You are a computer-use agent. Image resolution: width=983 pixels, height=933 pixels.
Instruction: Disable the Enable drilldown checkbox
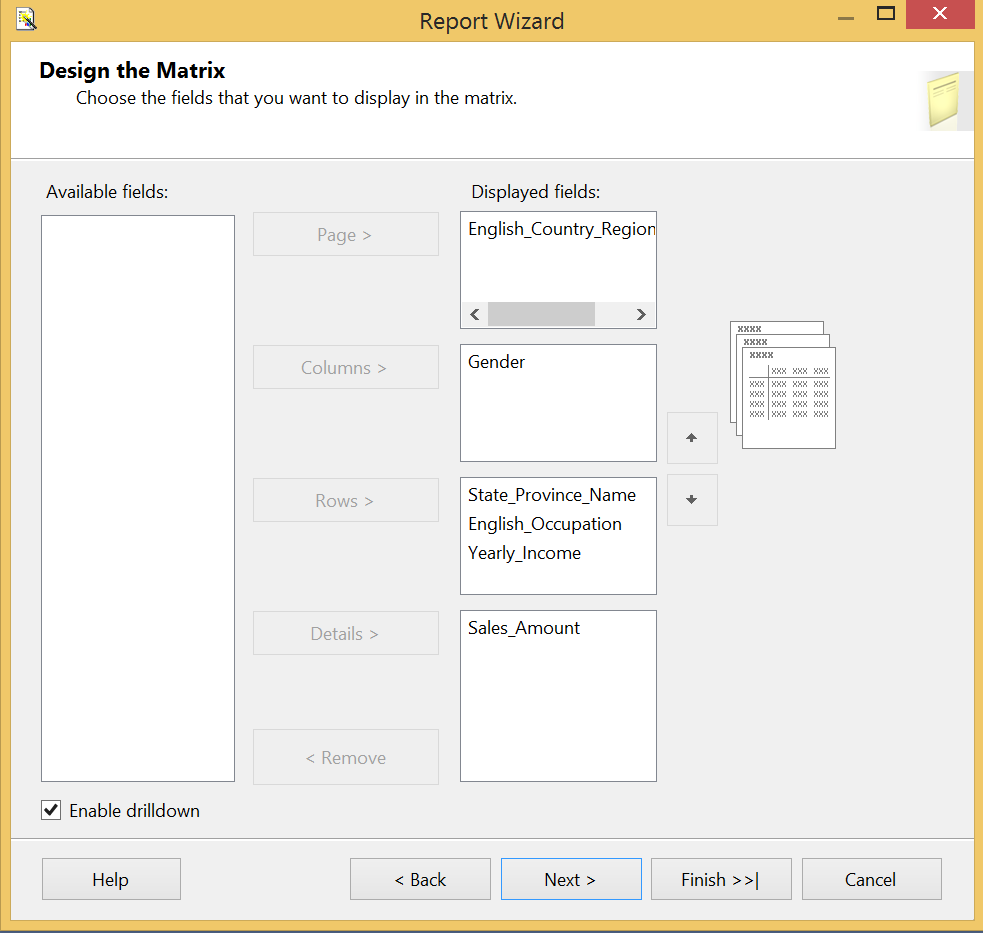pyautogui.click(x=52, y=810)
